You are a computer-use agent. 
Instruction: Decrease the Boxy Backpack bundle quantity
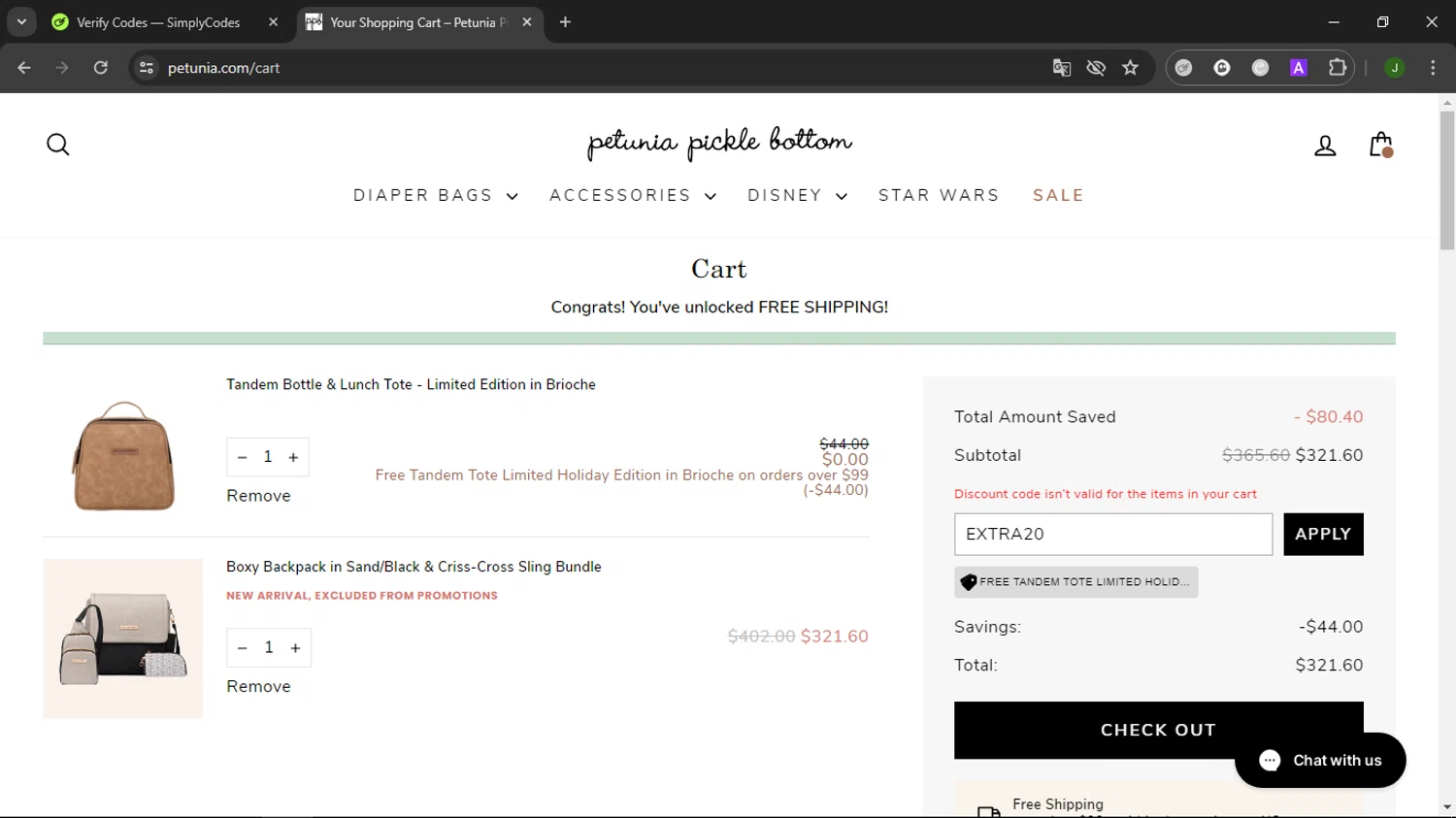point(243,648)
